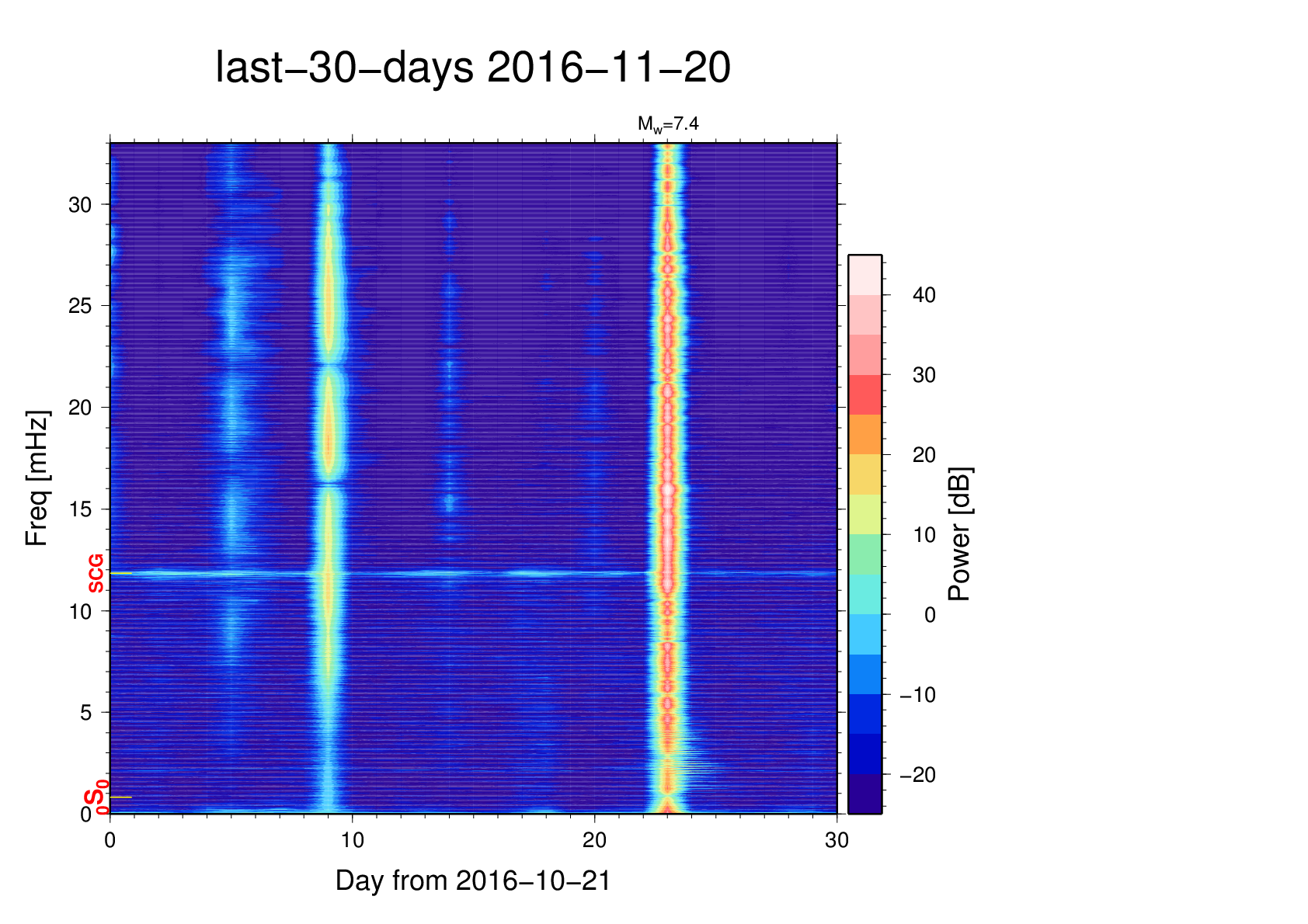
Task: Click the 20 tick label on the day axis
Action: coord(594,839)
